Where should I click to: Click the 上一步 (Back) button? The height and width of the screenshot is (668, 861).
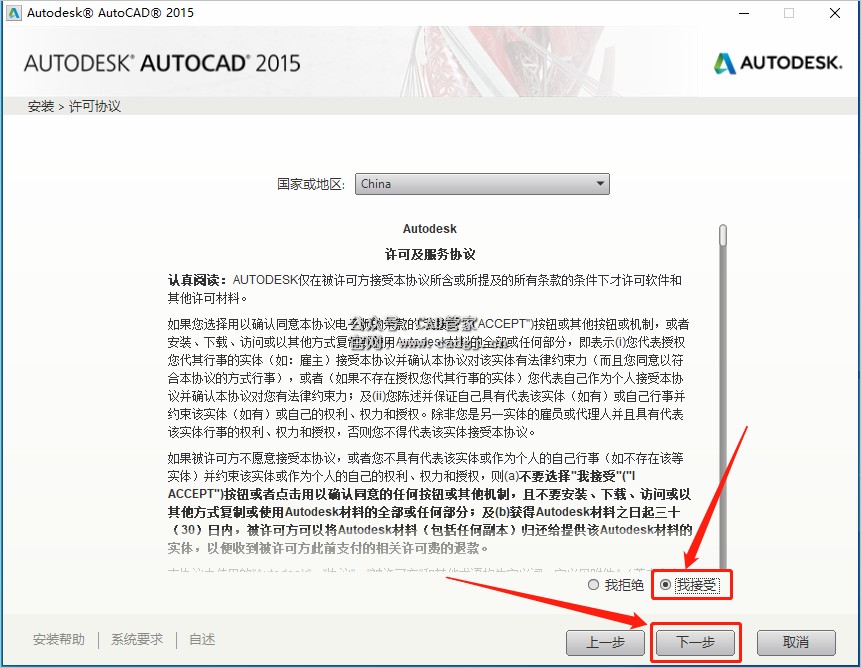click(x=605, y=642)
